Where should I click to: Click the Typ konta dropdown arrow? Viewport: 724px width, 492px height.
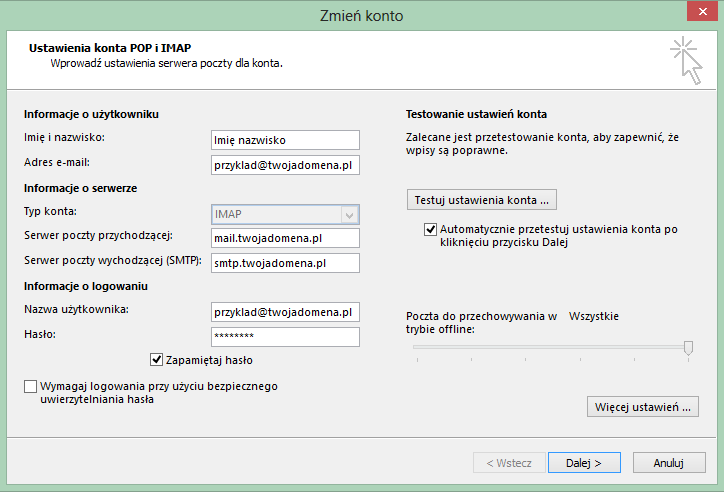click(350, 215)
